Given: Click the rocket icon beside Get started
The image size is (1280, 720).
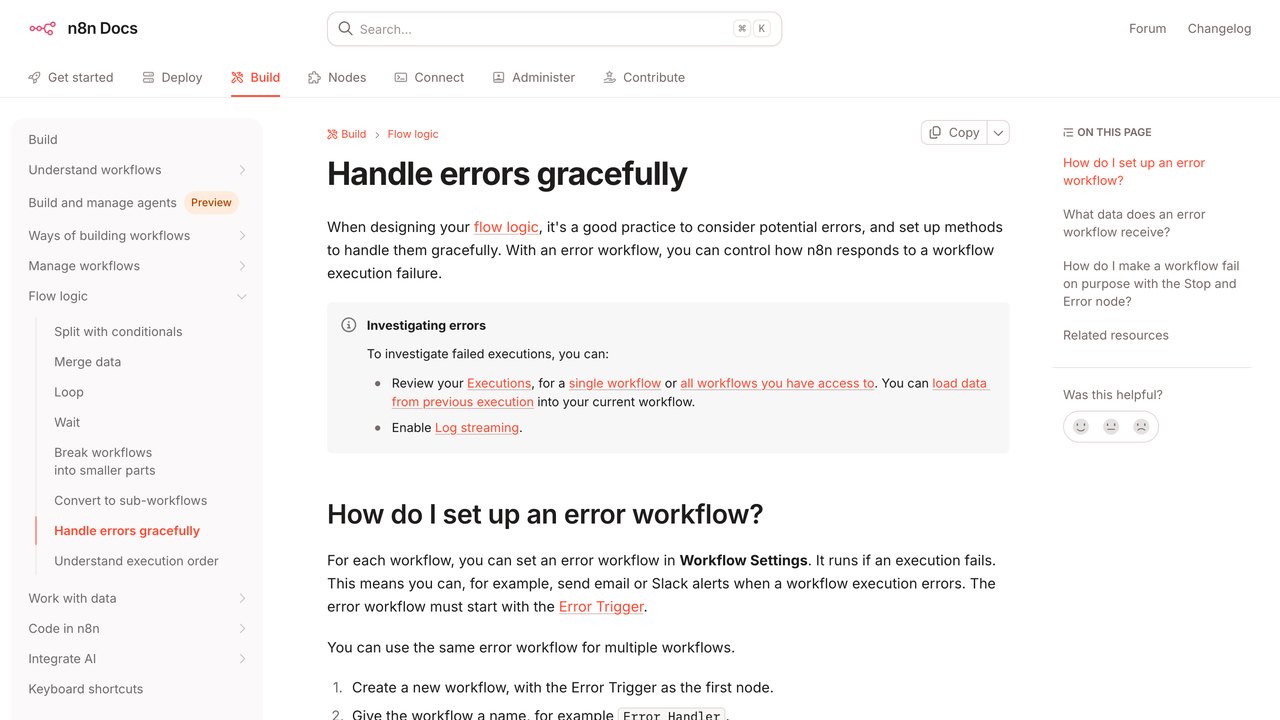Looking at the screenshot, I should tap(35, 77).
